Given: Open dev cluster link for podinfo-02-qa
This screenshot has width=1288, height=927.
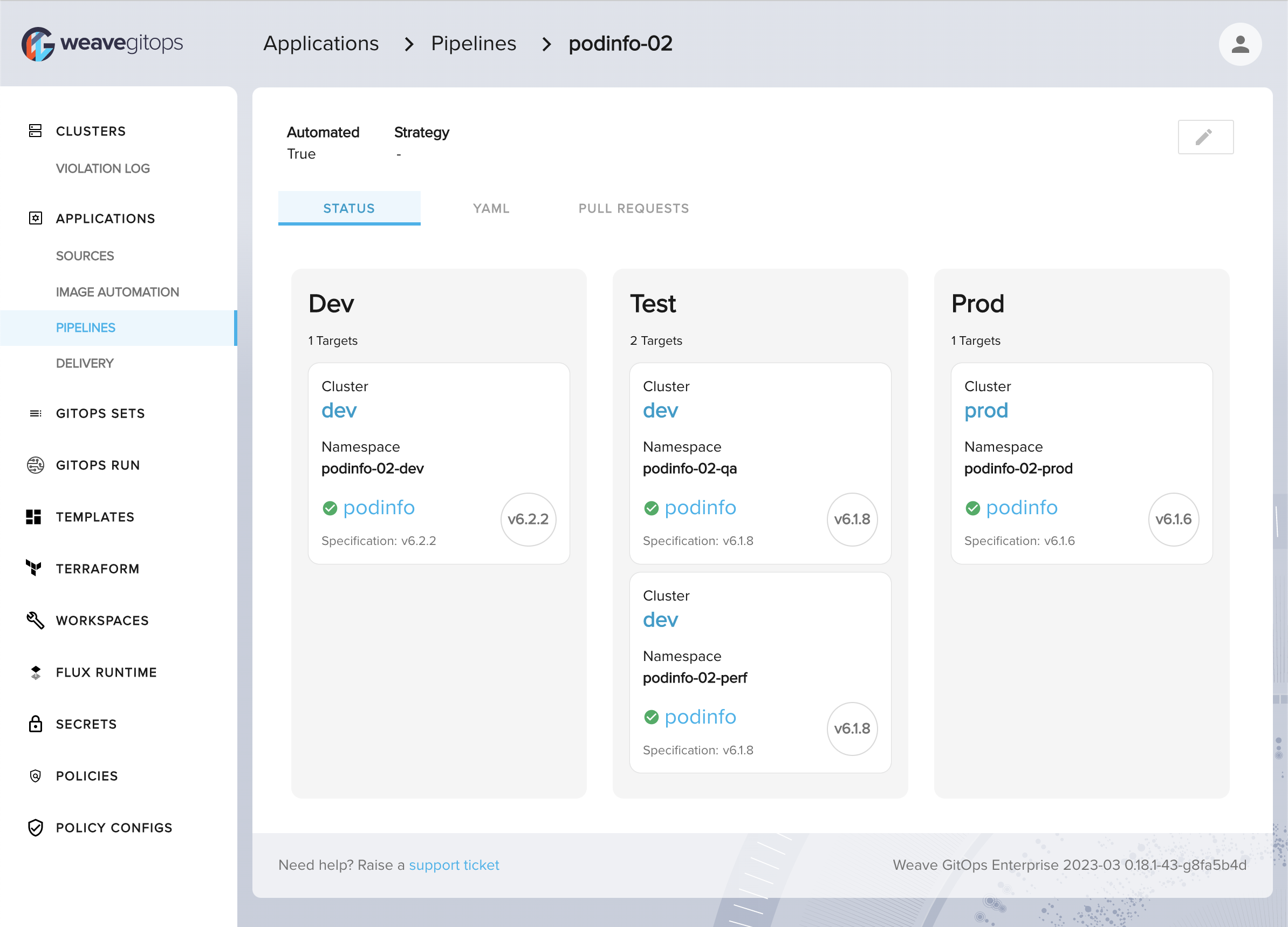Looking at the screenshot, I should [x=661, y=410].
